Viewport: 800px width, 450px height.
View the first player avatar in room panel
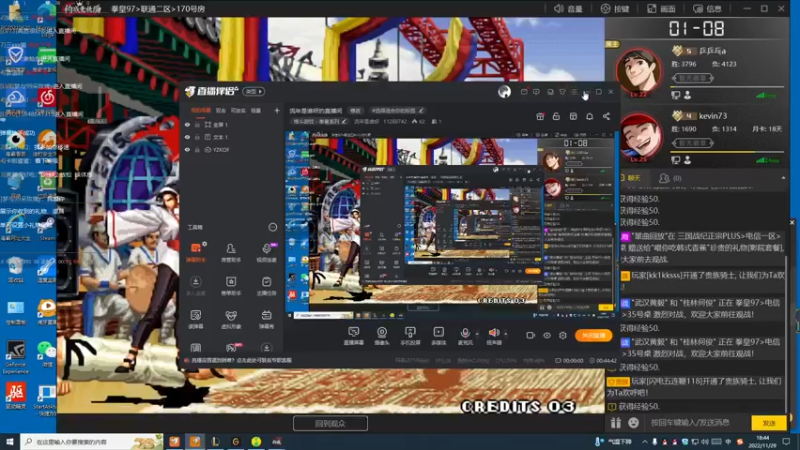(x=639, y=71)
